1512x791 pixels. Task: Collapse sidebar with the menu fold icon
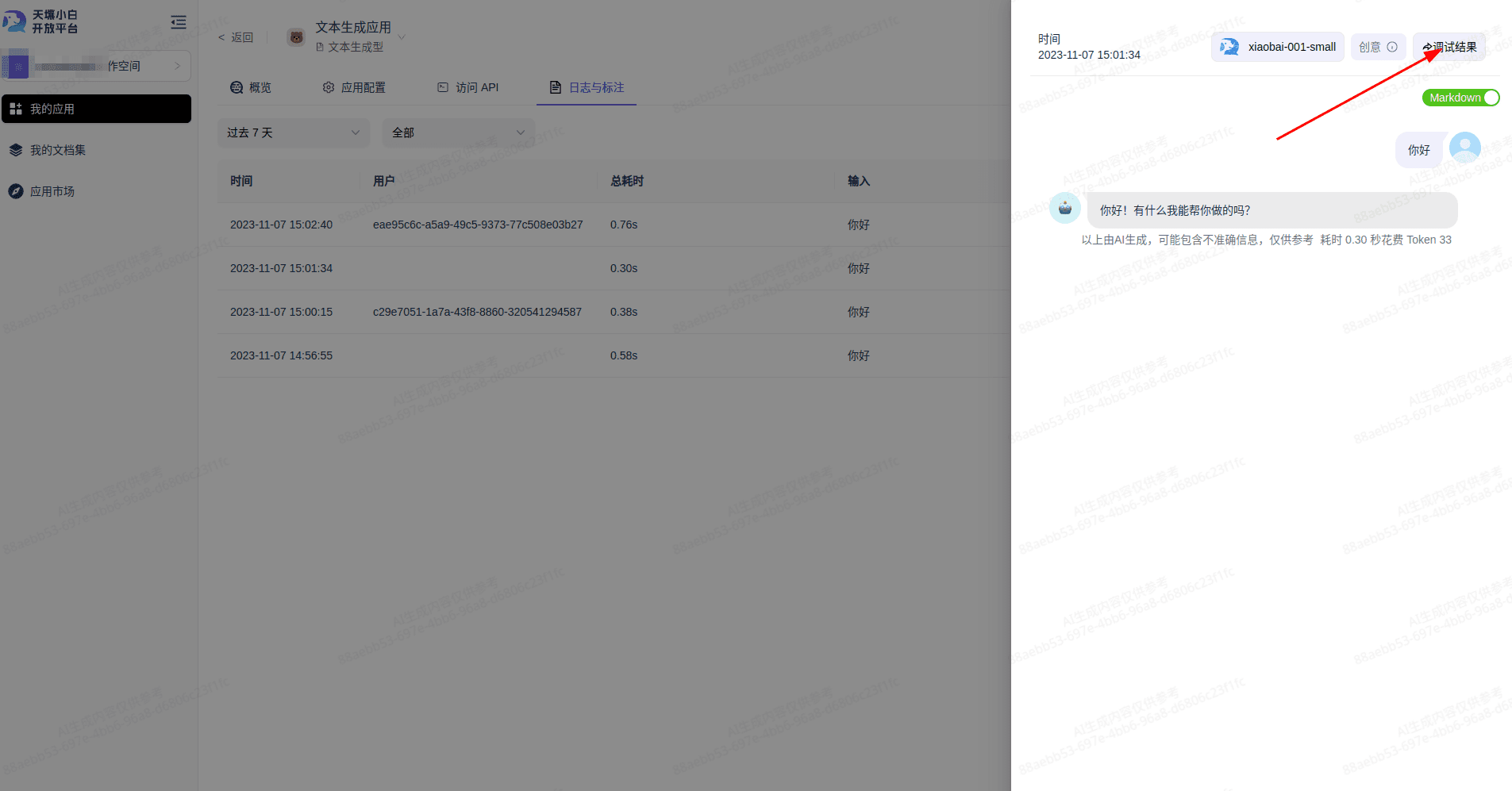pyautogui.click(x=179, y=22)
